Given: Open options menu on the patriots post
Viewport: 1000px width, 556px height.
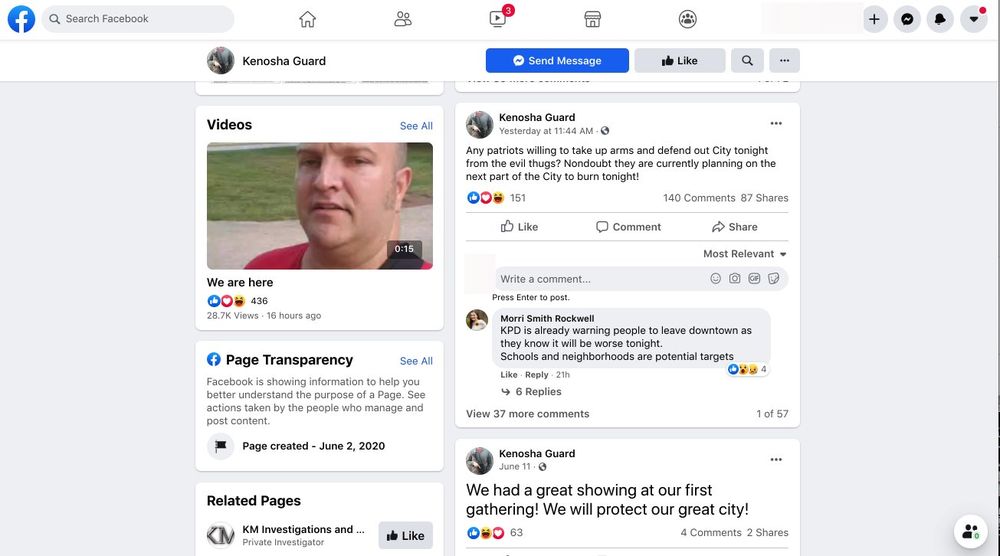Looking at the screenshot, I should [776, 124].
